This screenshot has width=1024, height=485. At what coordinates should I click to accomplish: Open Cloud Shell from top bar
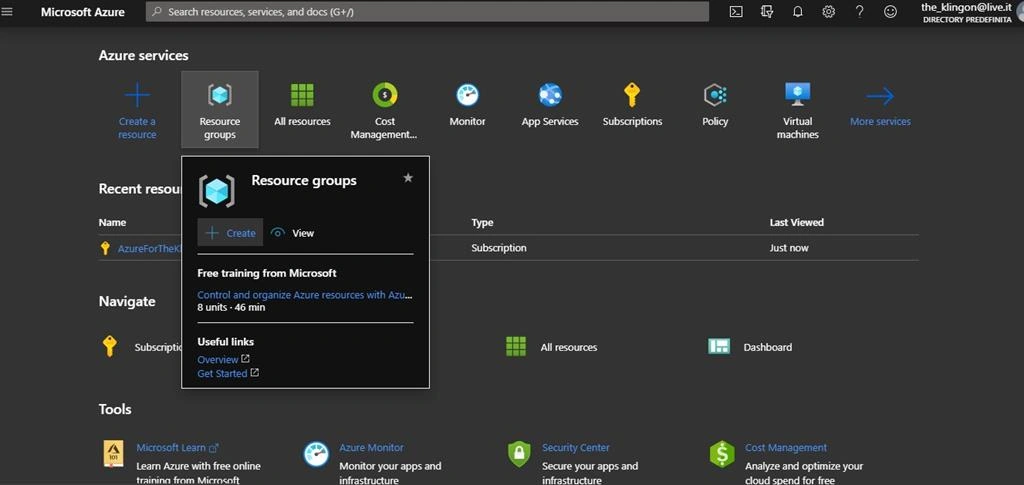[736, 12]
